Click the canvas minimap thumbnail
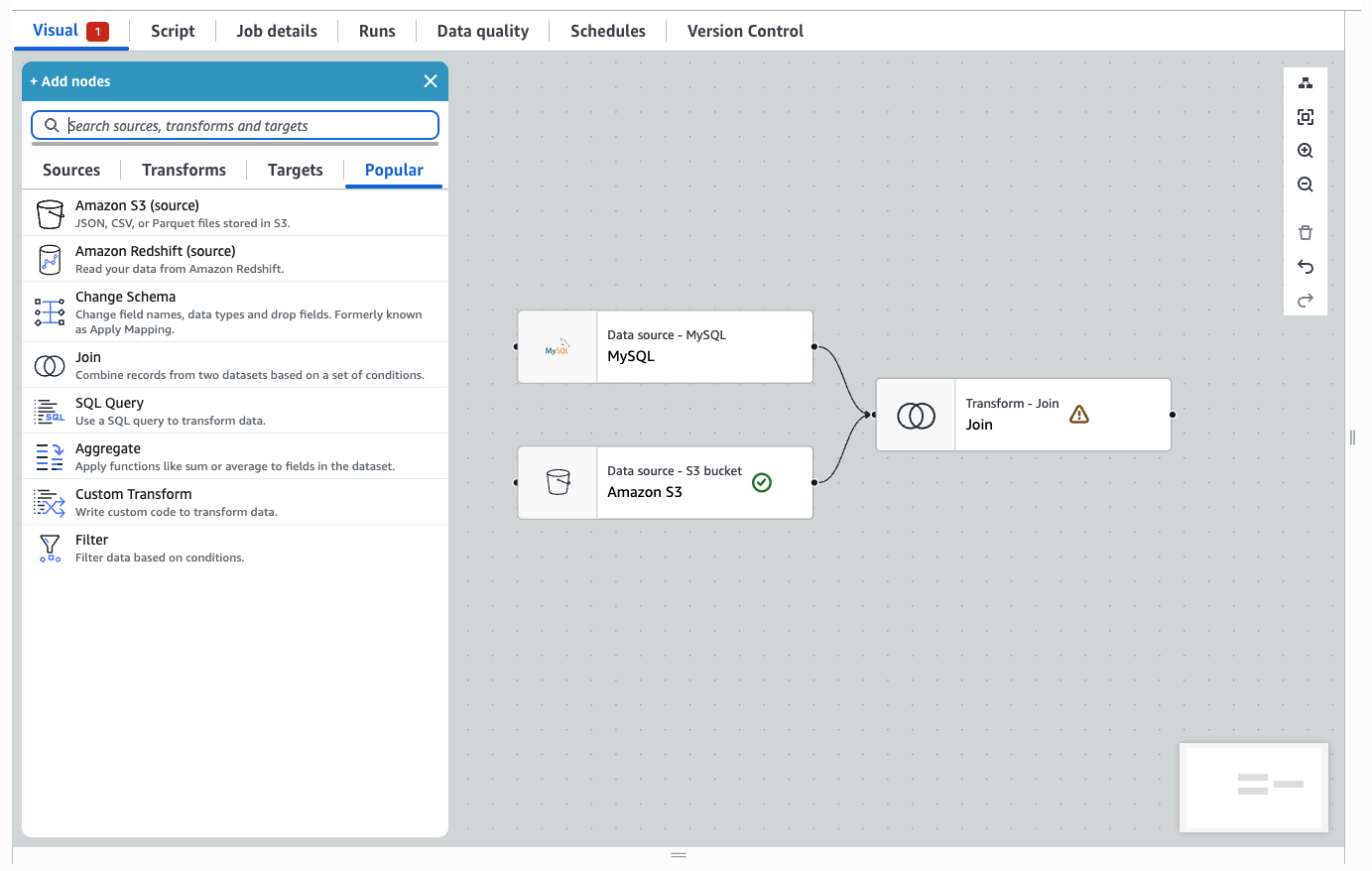The width and height of the screenshot is (1372, 871). (1254, 787)
